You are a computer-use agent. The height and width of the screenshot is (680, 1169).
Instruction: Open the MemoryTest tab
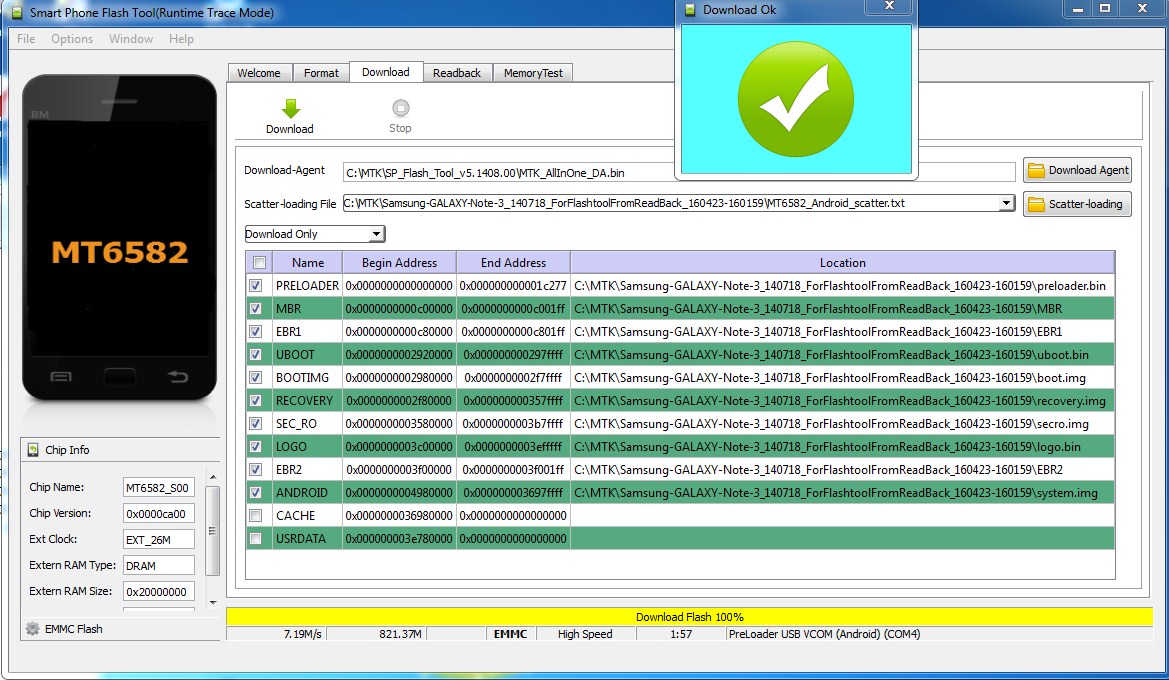tap(532, 73)
